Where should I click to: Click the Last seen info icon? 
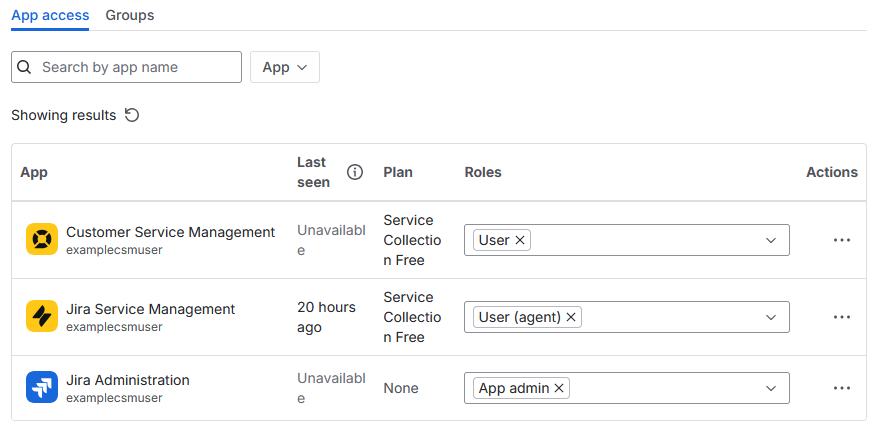coord(355,172)
